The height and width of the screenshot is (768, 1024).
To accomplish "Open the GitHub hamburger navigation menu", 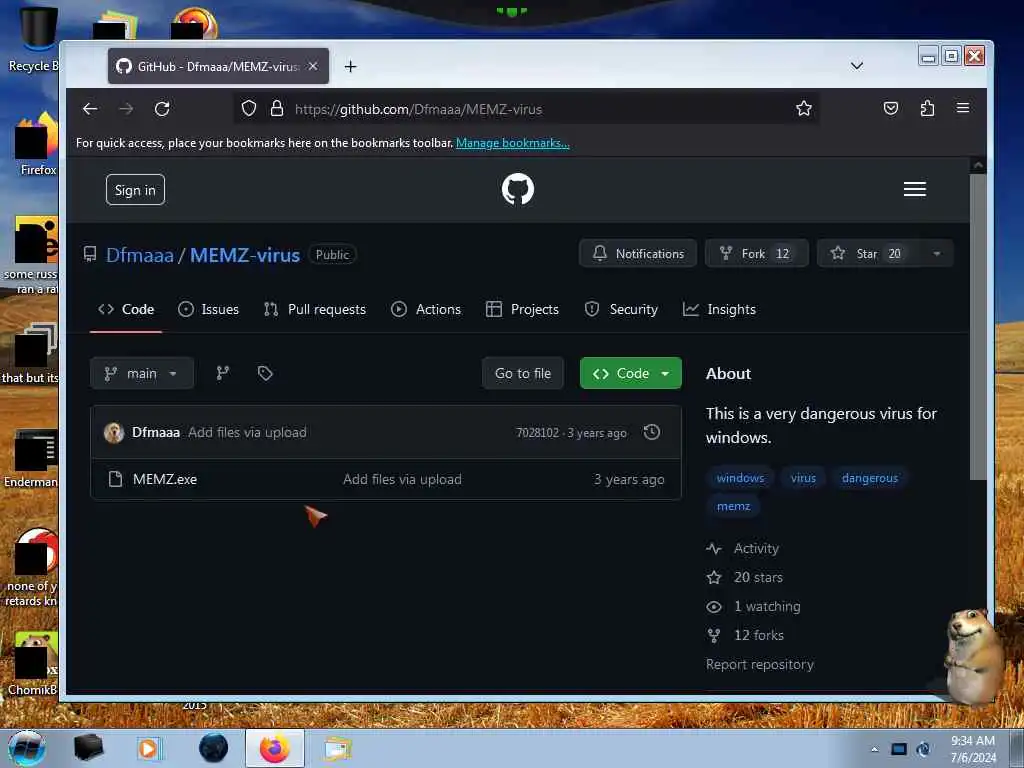I will pyautogui.click(x=915, y=189).
